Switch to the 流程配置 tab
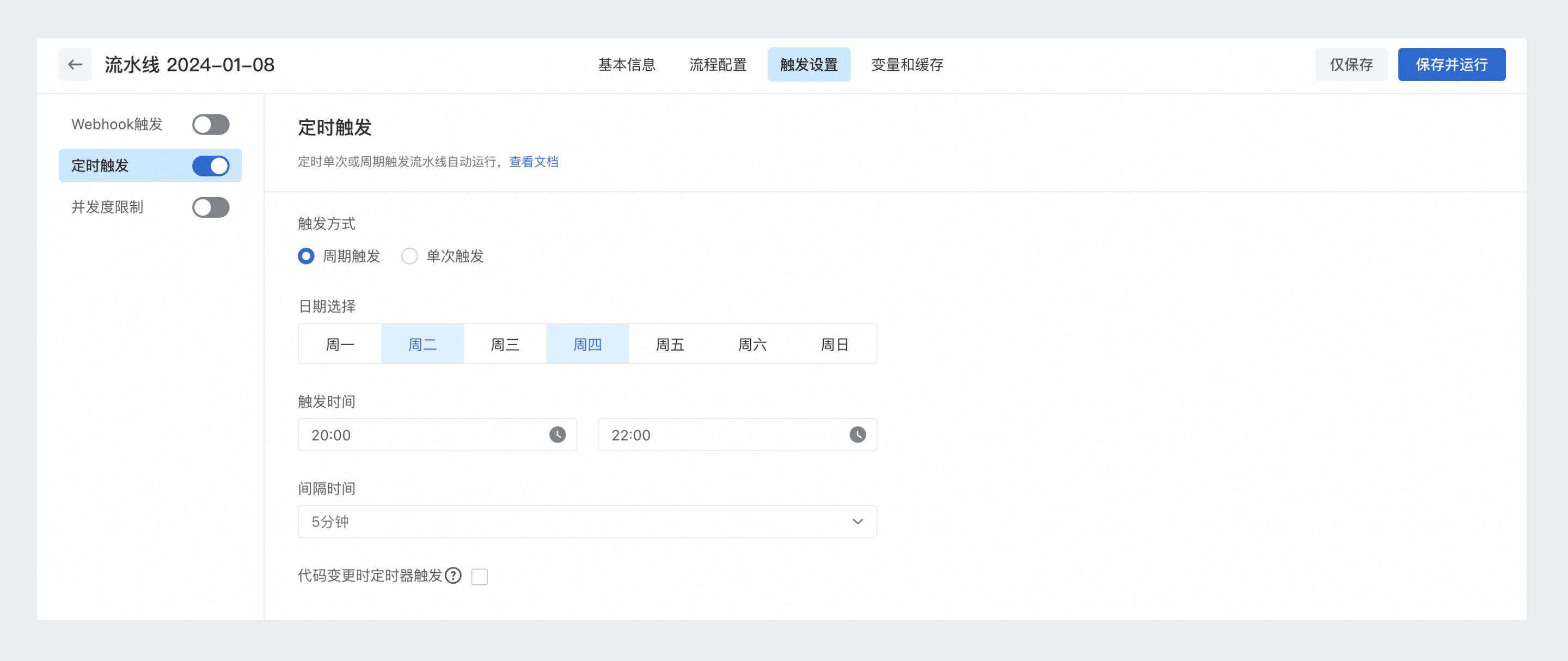 point(718,64)
